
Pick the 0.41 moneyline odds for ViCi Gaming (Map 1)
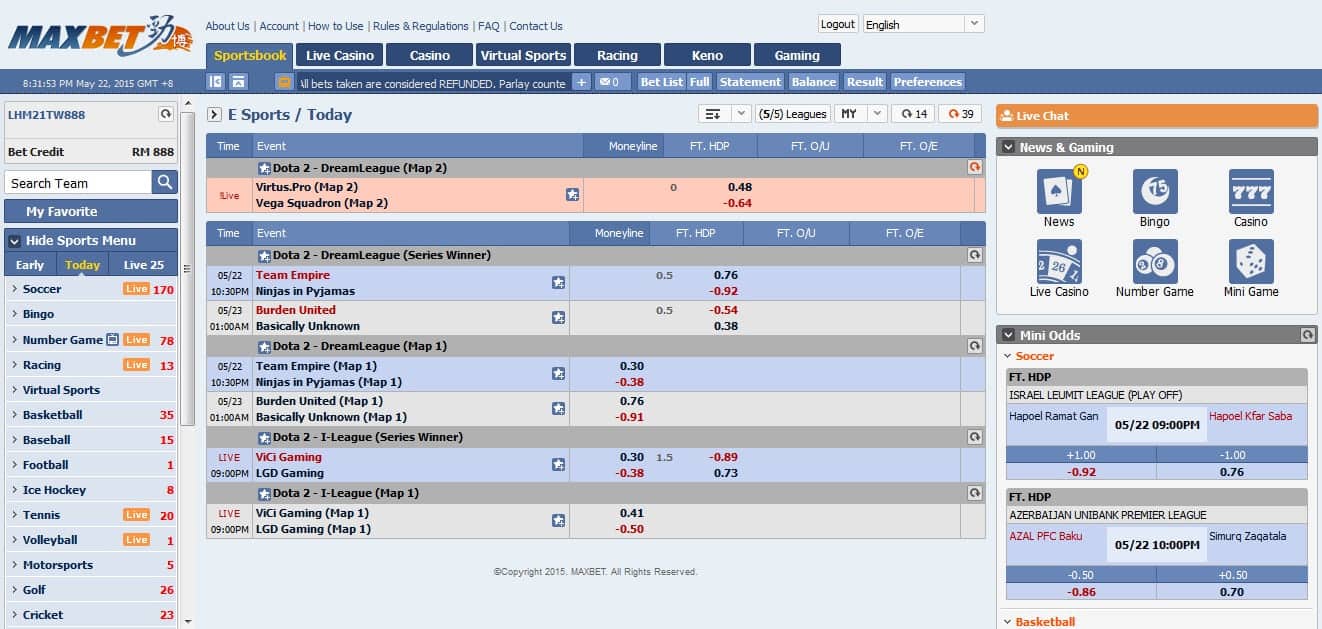click(x=632, y=513)
